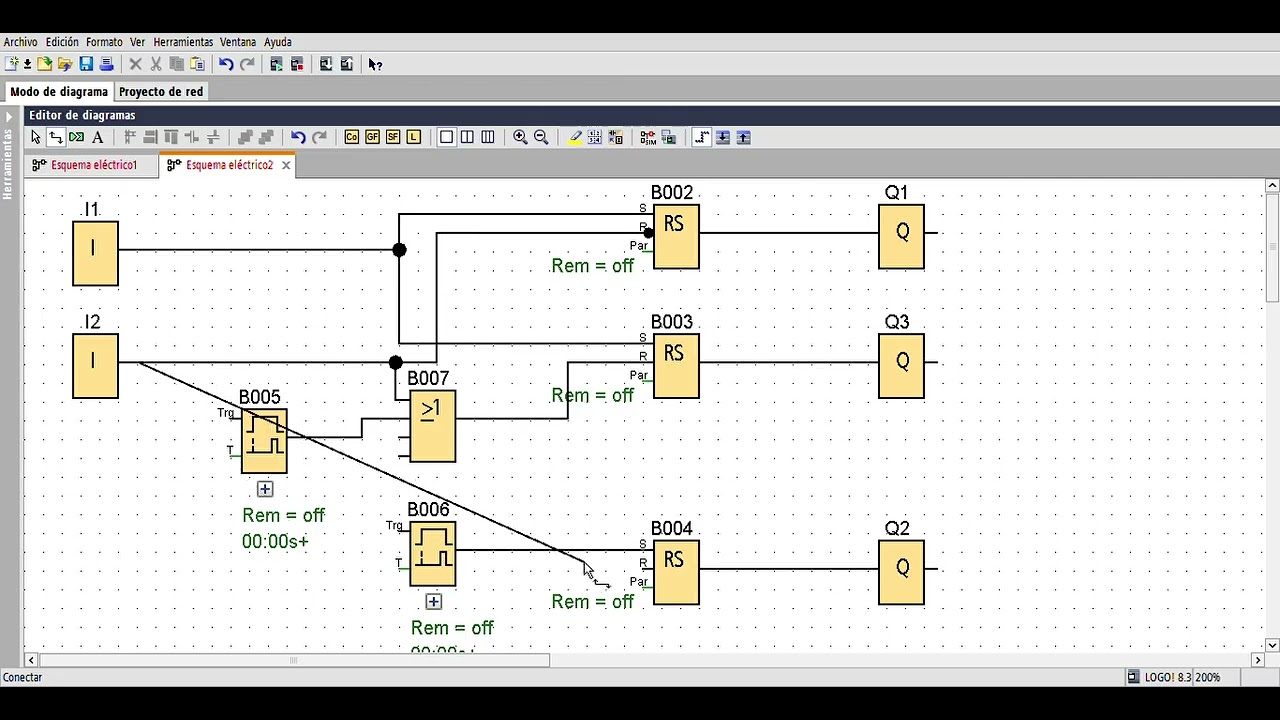The image size is (1280, 720).
Task: Click Rem = off label under B003
Action: click(593, 395)
